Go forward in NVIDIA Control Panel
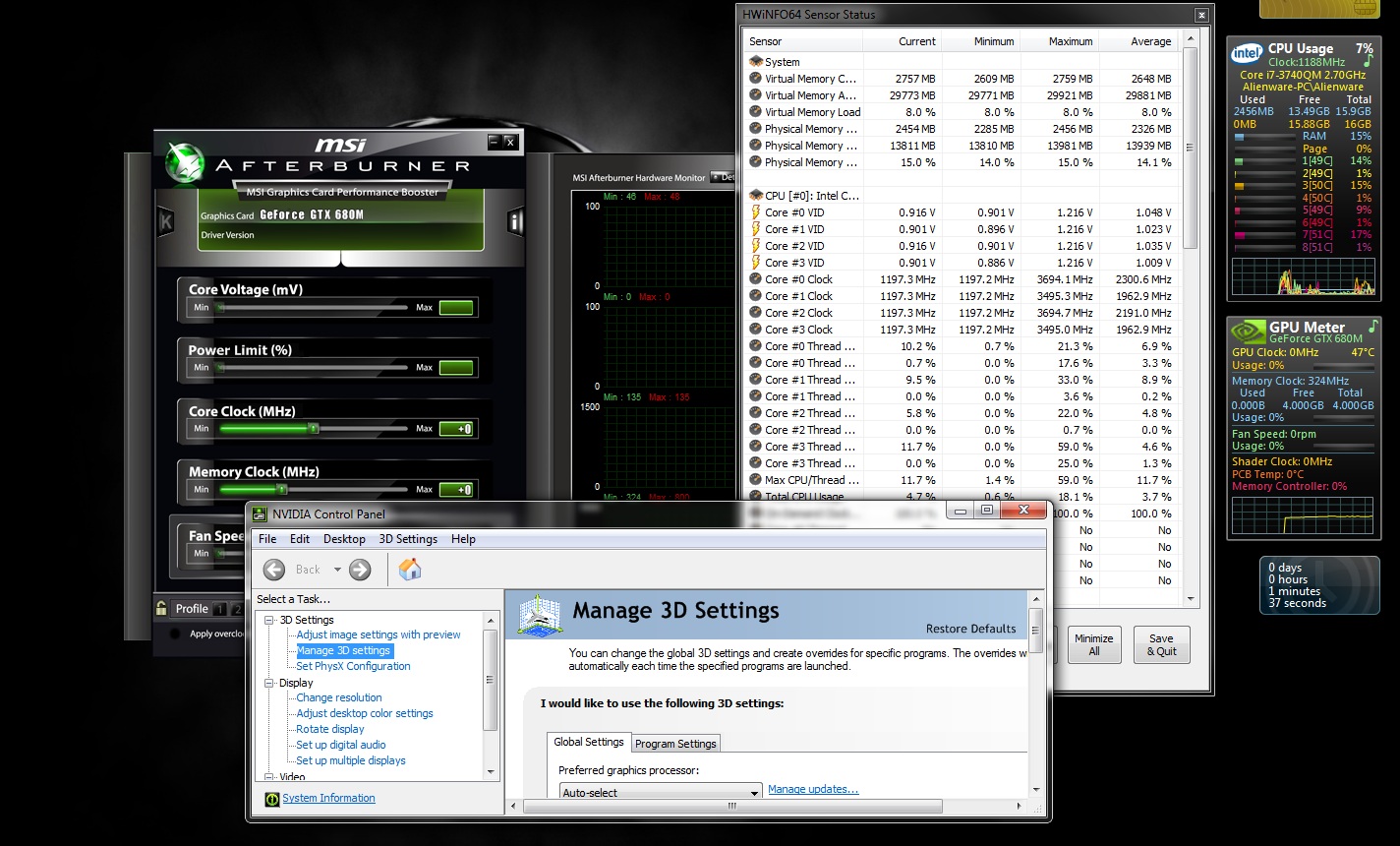Screen dimensions: 1400x846 (x=360, y=570)
